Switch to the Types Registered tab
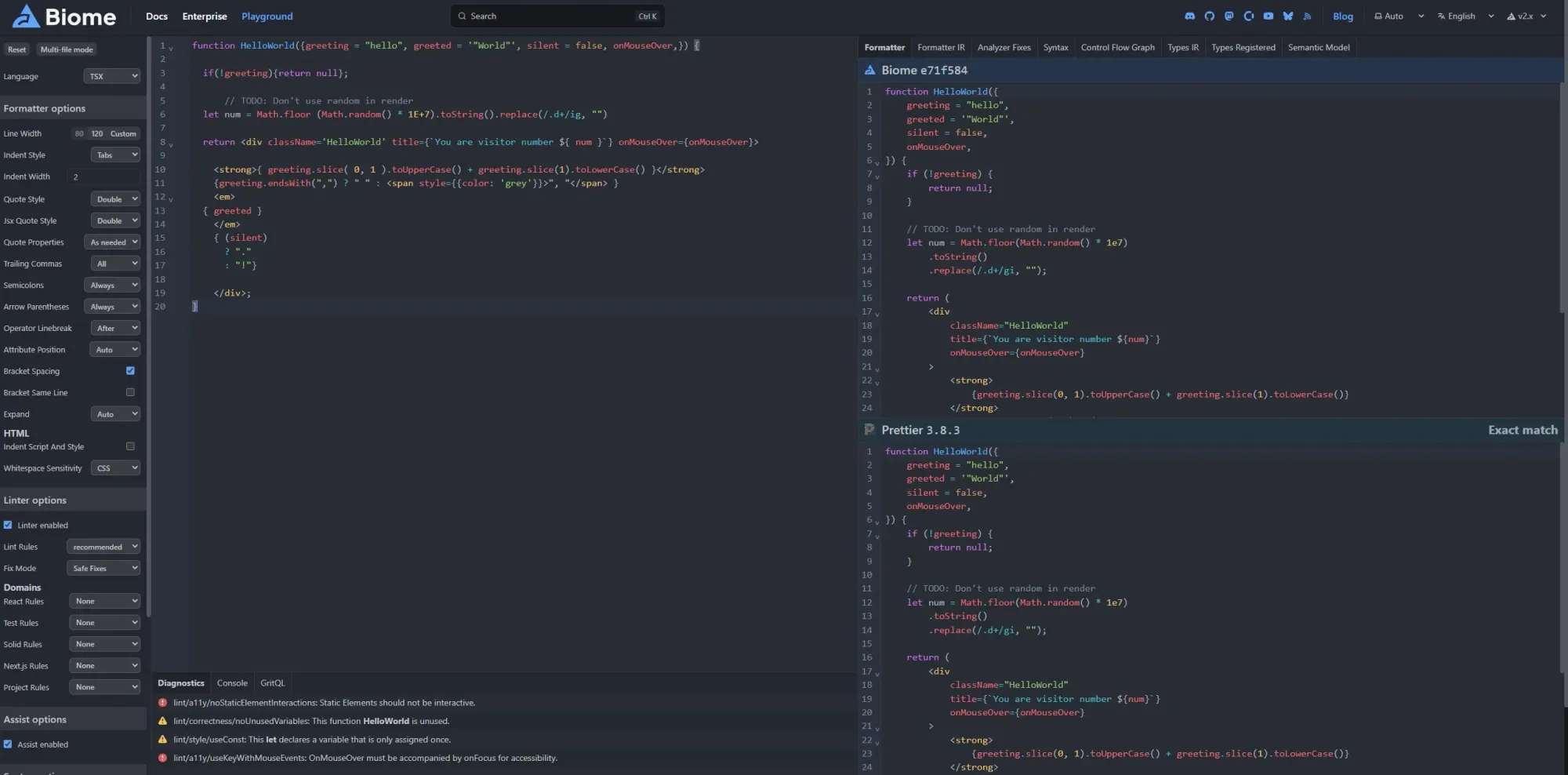 1243,47
